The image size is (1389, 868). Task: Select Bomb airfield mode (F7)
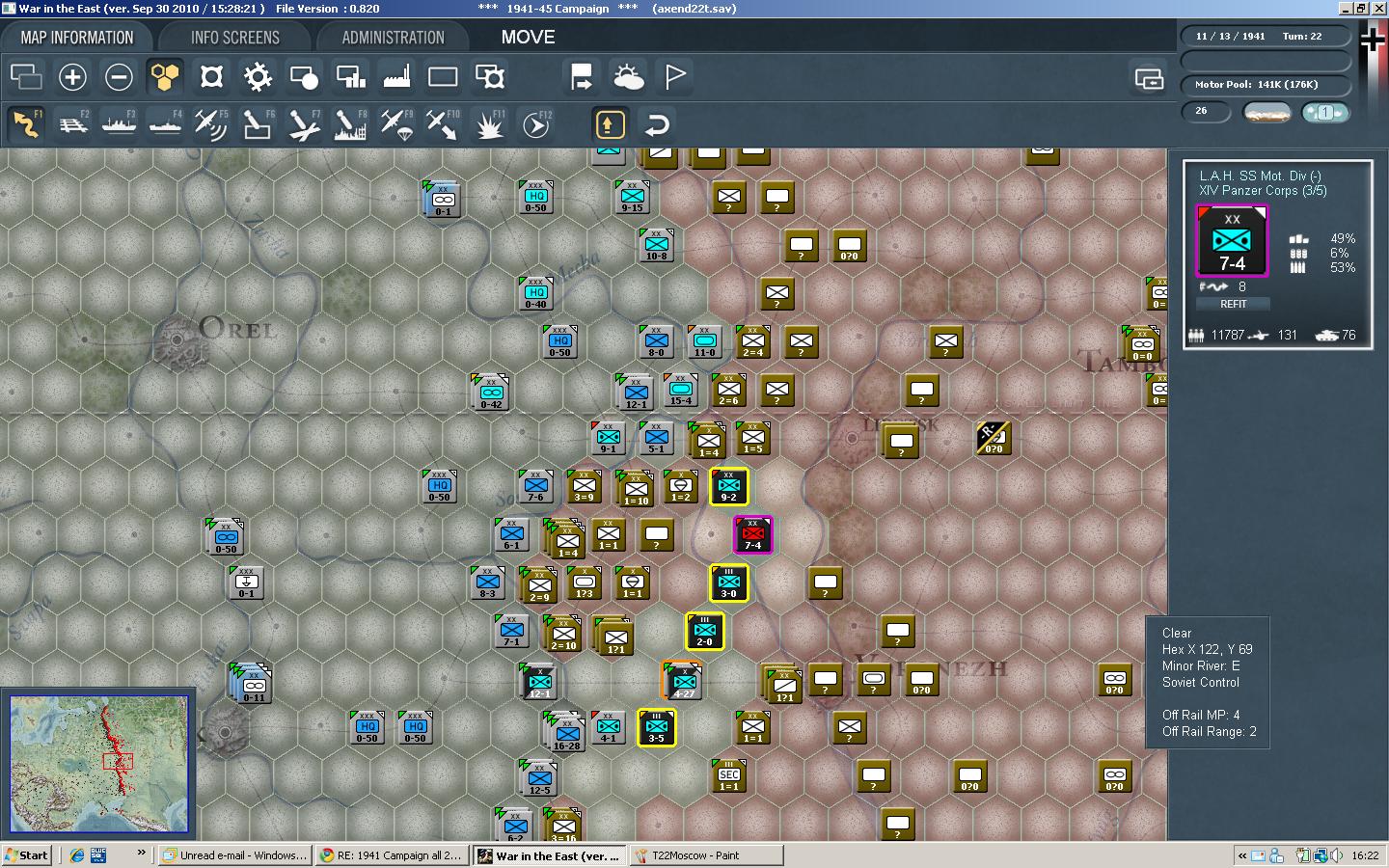click(304, 124)
